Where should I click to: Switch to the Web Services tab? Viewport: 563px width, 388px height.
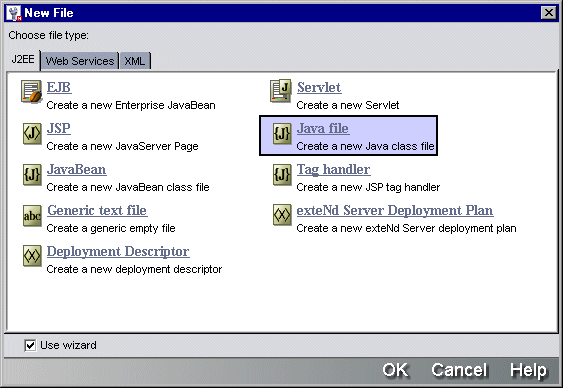pyautogui.click(x=80, y=61)
